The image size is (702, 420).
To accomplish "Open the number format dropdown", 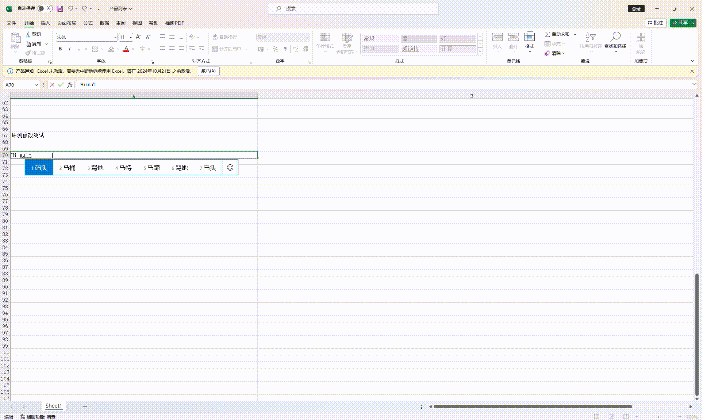I will click(306, 37).
